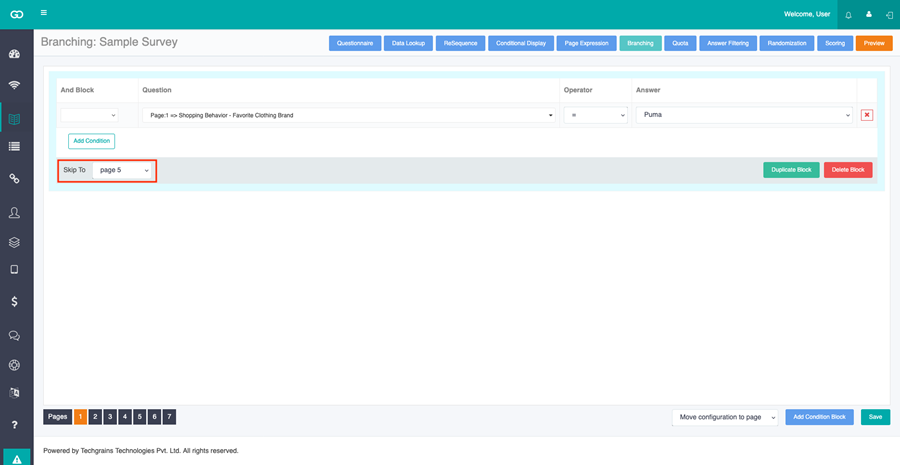Image resolution: width=900 pixels, height=465 pixels.
Task: Click the notification bell icon
Action: tap(849, 15)
